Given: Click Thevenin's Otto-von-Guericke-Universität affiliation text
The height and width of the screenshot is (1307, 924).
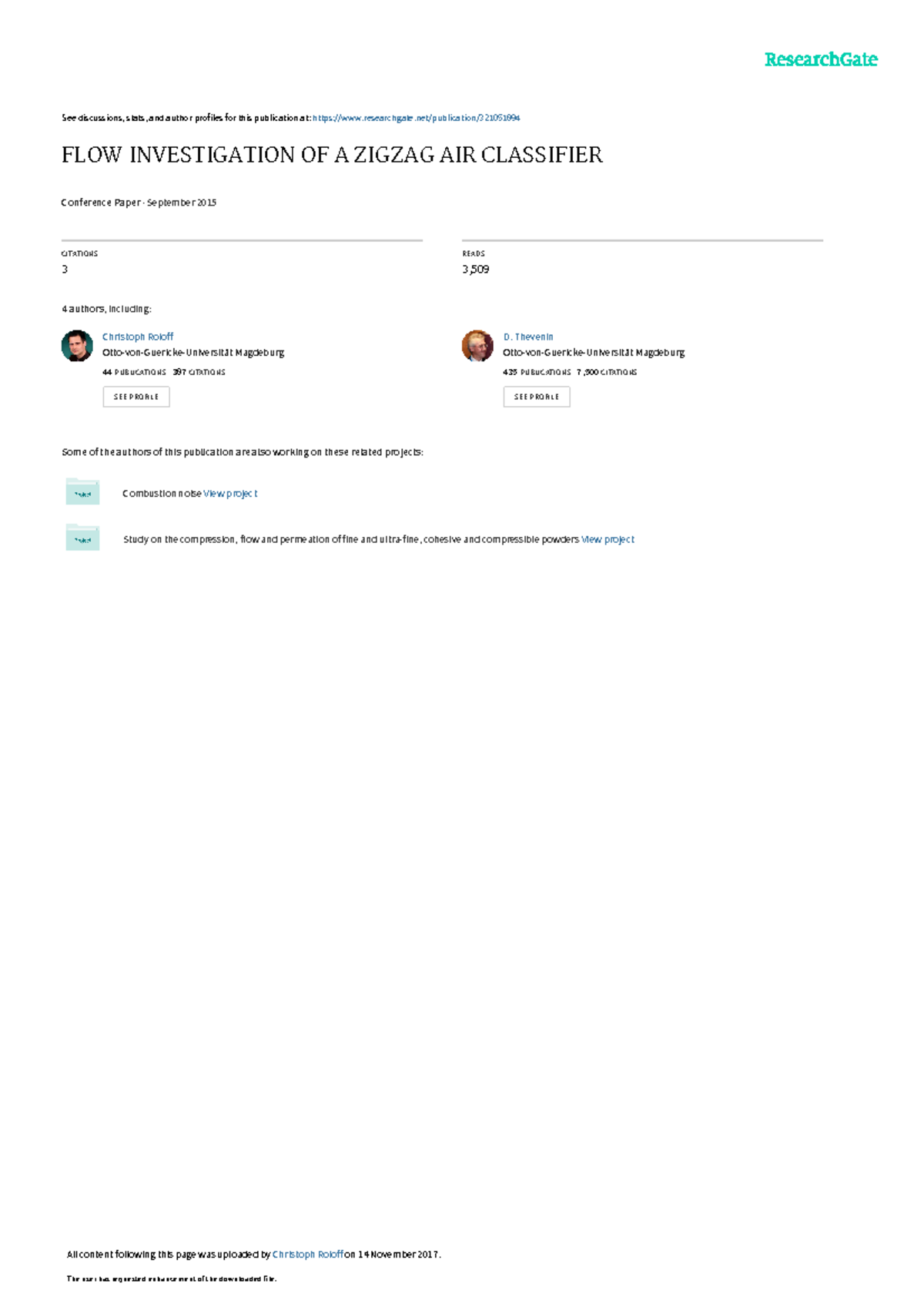Looking at the screenshot, I should coord(594,353).
